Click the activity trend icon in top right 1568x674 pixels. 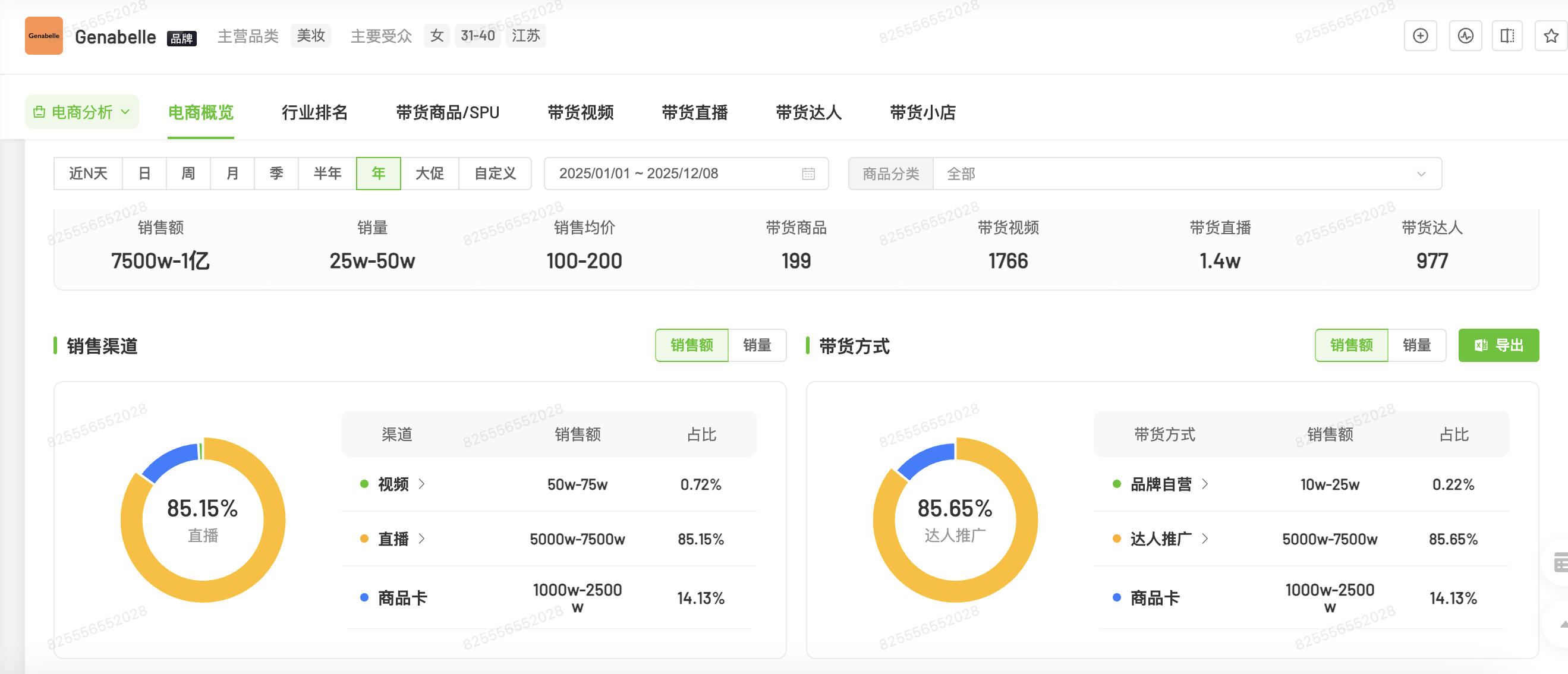point(1465,35)
